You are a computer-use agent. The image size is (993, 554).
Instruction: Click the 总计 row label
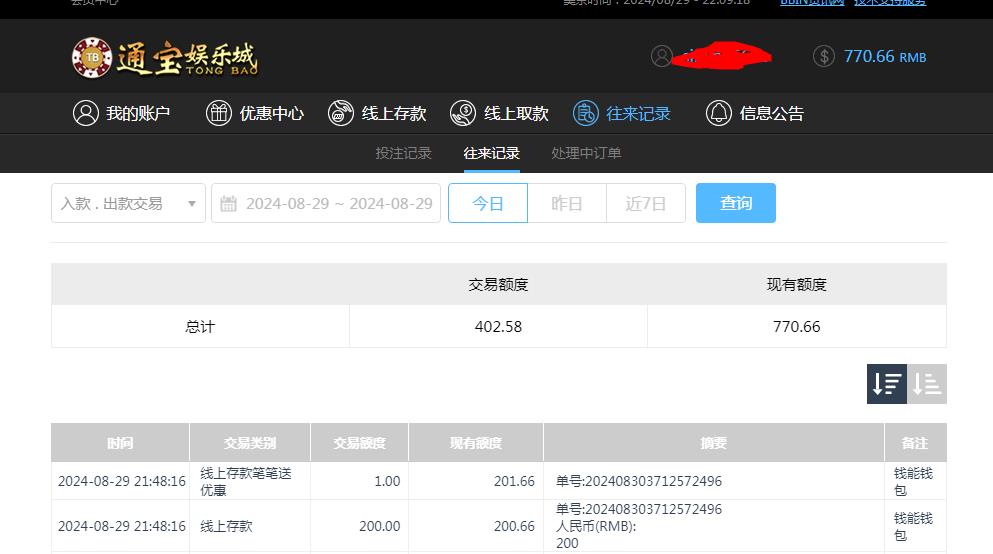coord(200,327)
